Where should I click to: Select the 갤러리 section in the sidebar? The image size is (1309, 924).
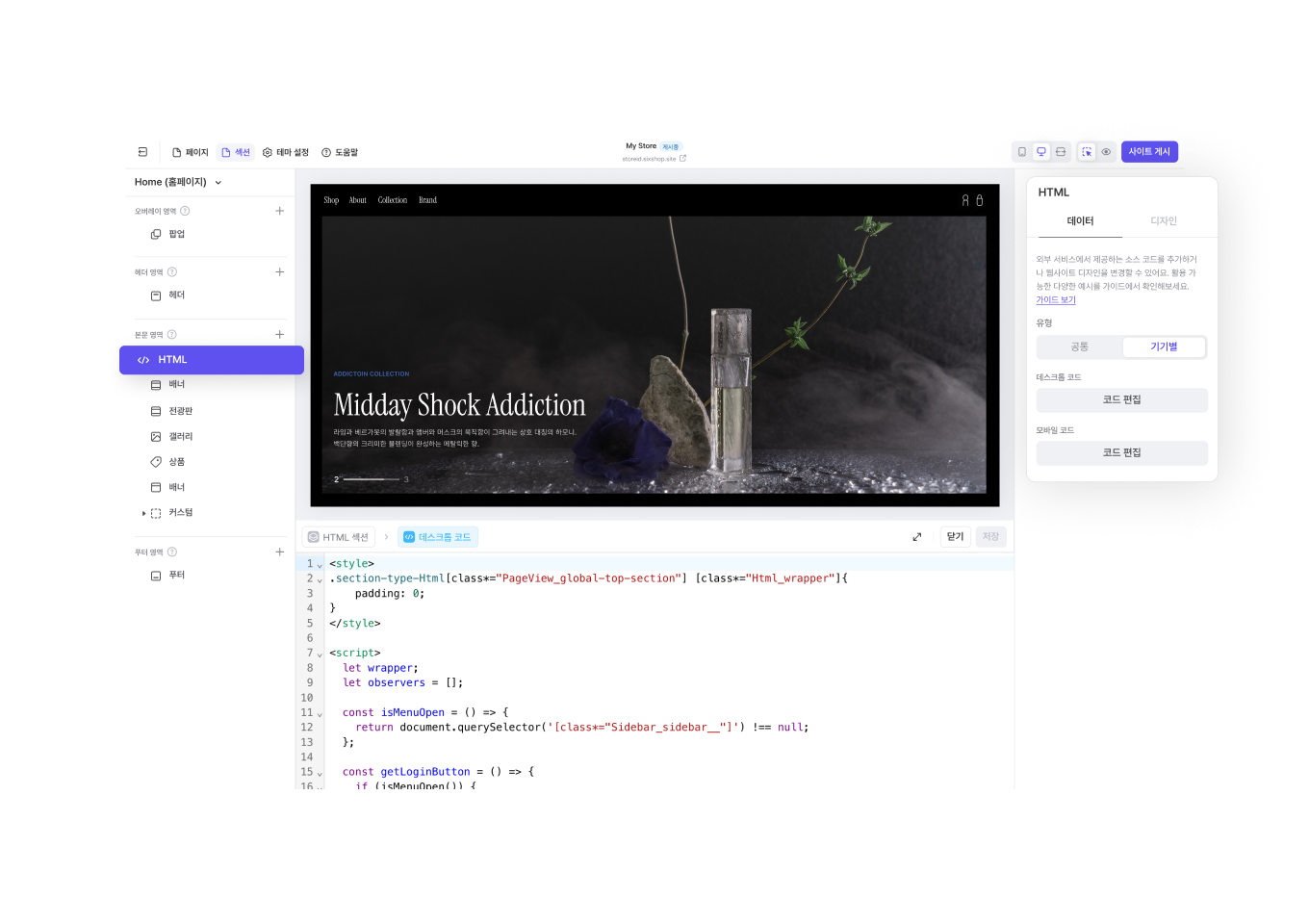[x=180, y=437]
